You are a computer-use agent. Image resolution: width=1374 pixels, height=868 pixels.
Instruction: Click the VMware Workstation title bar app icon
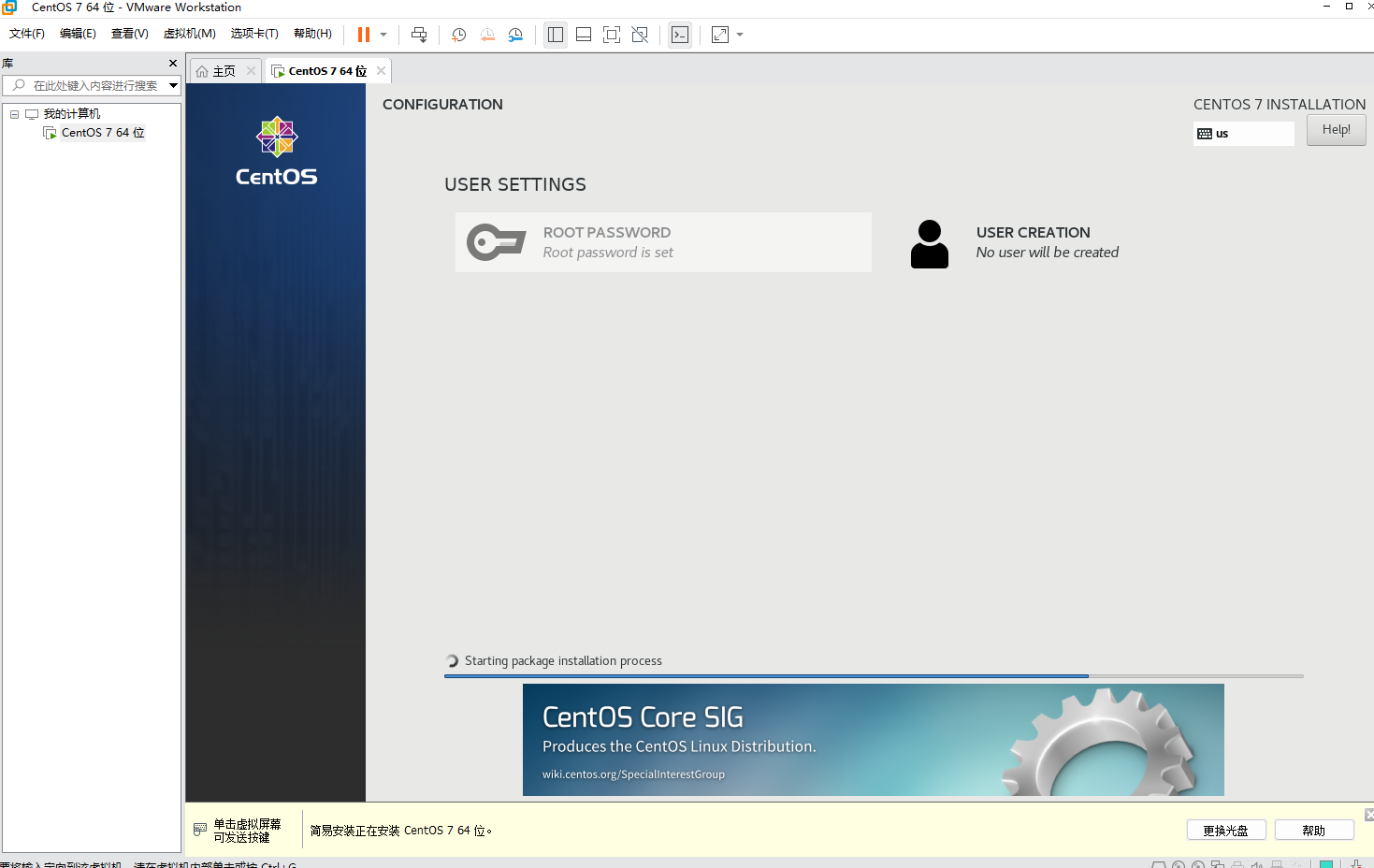coord(9,7)
